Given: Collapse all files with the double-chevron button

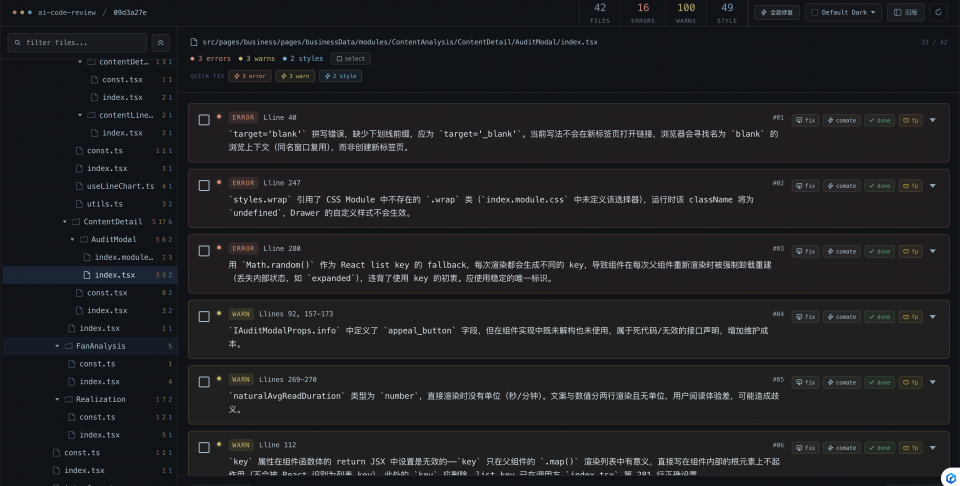Looking at the screenshot, I should tap(160, 43).
